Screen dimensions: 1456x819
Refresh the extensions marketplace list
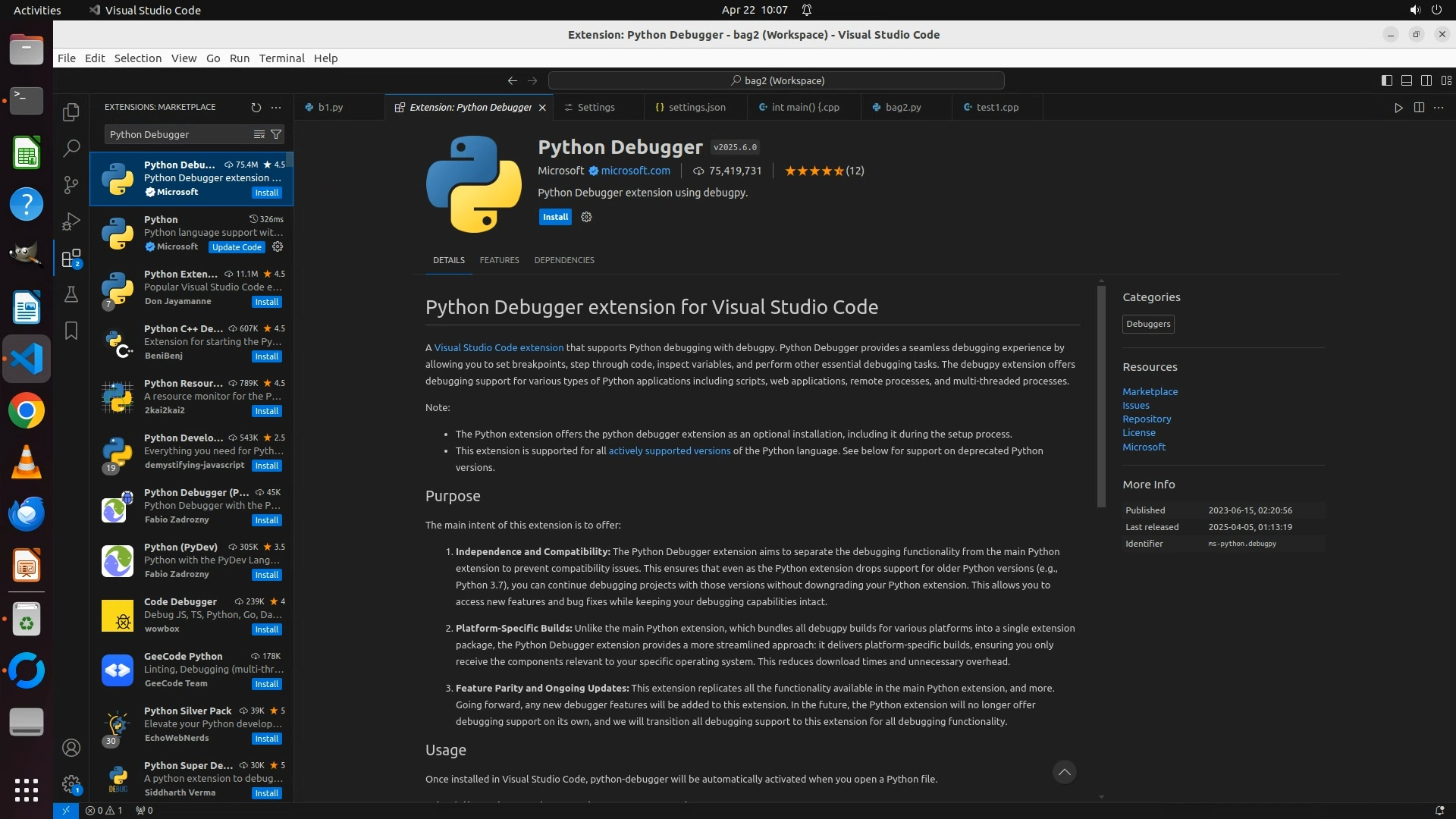pyautogui.click(x=256, y=108)
